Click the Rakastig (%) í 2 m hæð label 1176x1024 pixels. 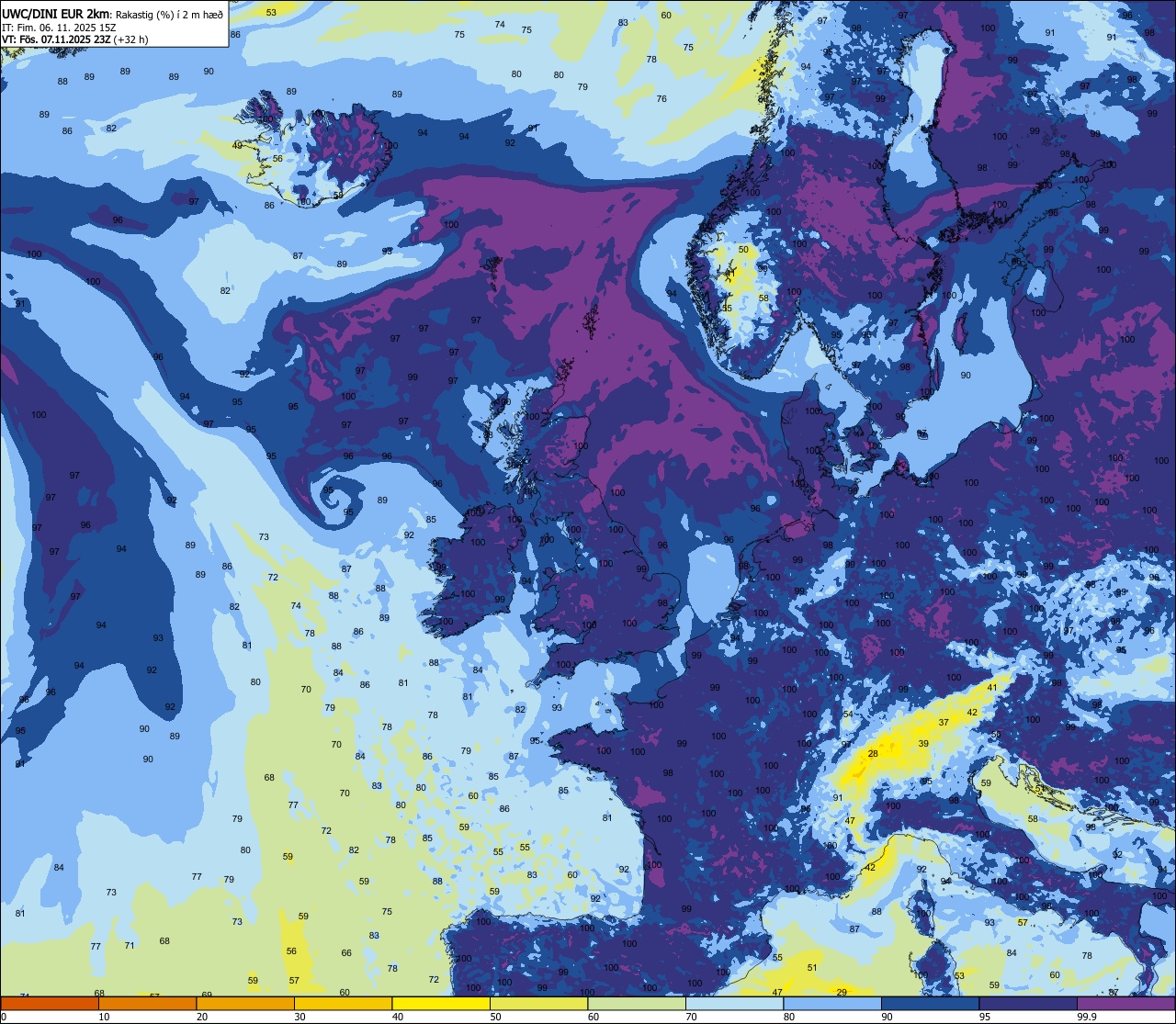[x=169, y=14]
